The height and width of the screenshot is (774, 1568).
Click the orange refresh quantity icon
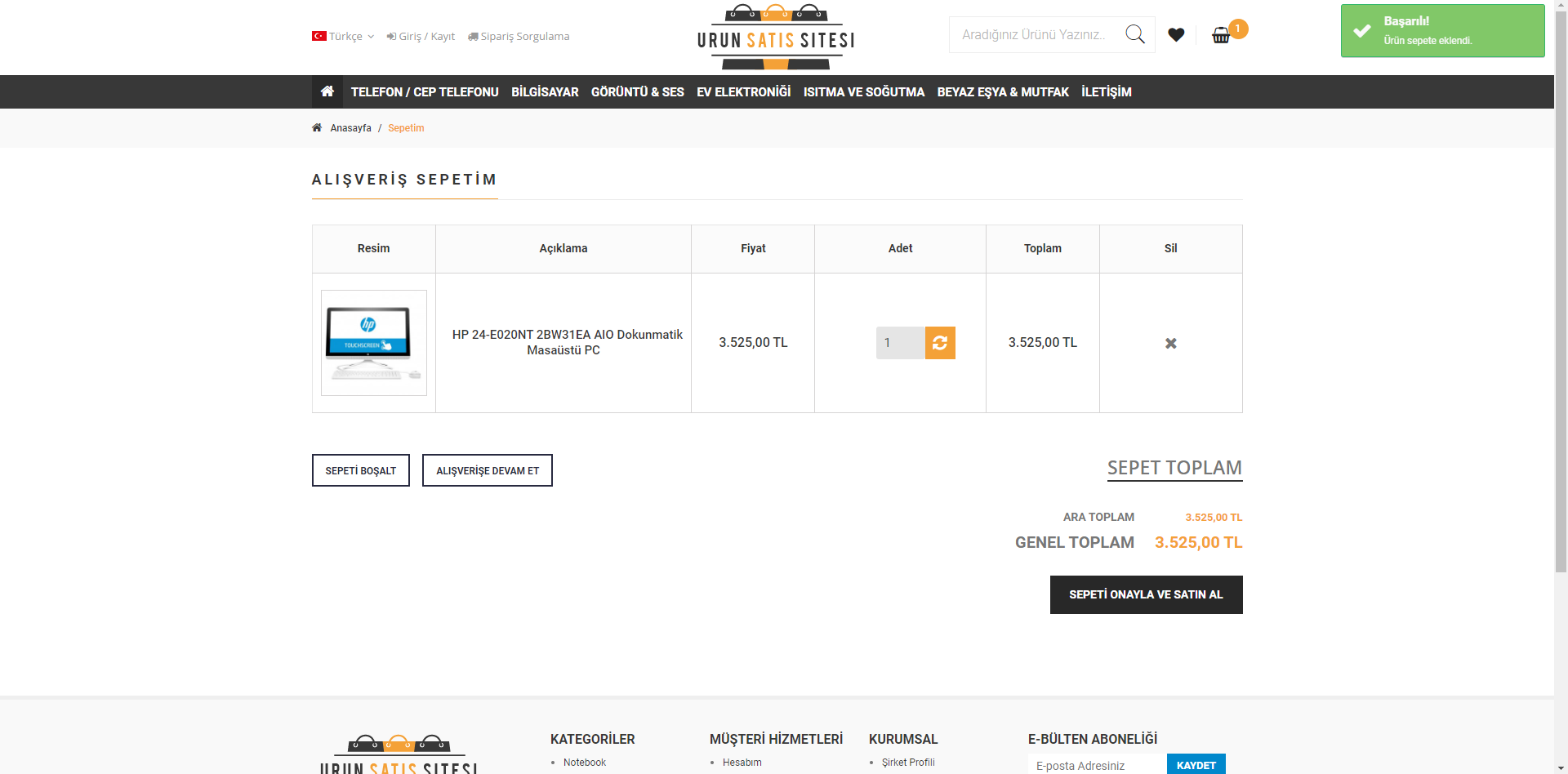pos(940,343)
